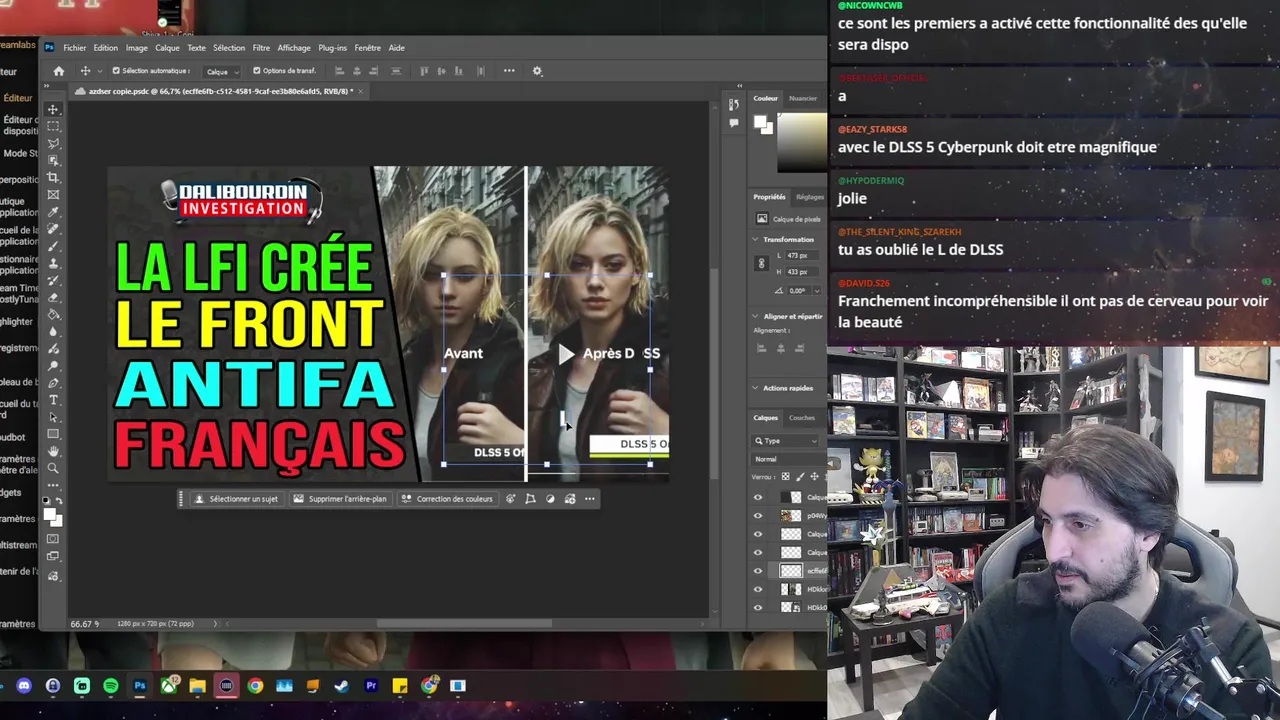Open the Fichier menu
Screen dimensions: 1280x720
(75, 48)
